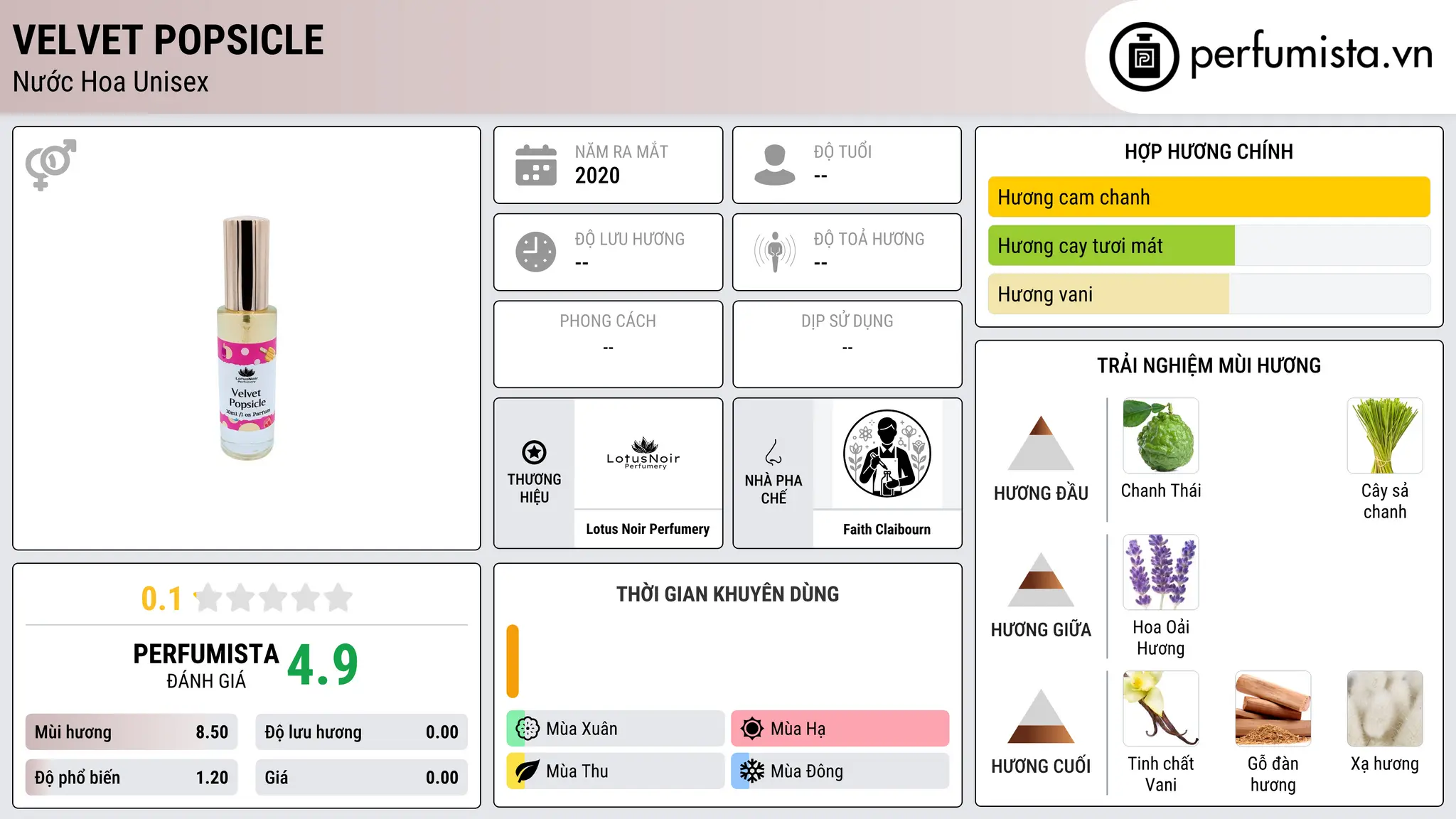Click the PERFUMISTA ĐÁNH GIÁ label

[x=206, y=665]
